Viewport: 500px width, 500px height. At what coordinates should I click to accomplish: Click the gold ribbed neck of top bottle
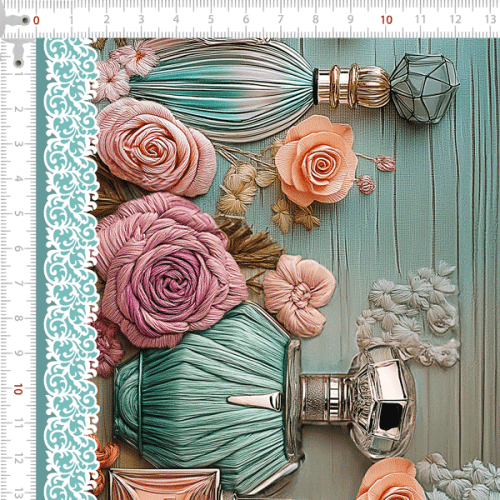click(x=353, y=87)
